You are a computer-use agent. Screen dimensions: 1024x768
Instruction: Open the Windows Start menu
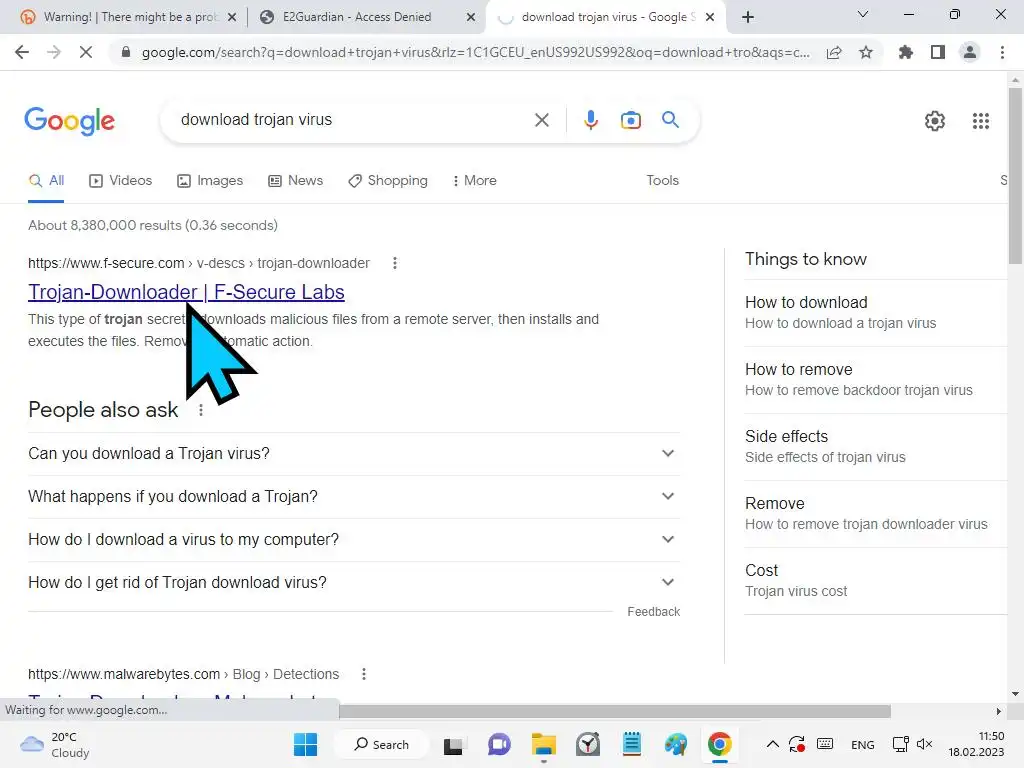click(305, 744)
